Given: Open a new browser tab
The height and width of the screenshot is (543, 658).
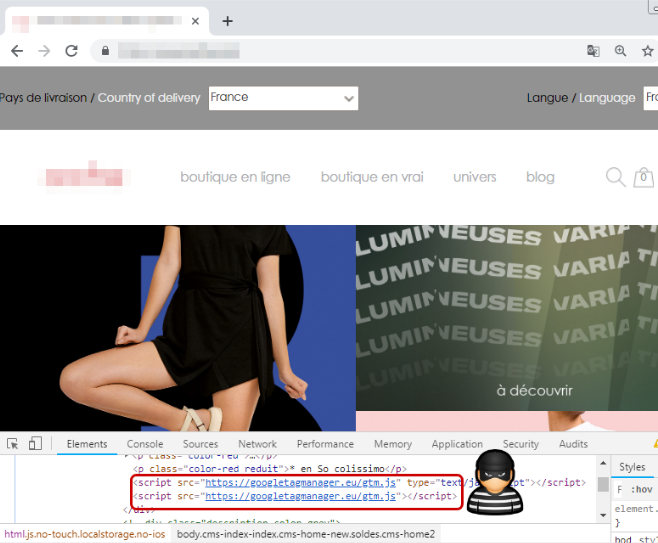Looking at the screenshot, I should click(x=227, y=21).
